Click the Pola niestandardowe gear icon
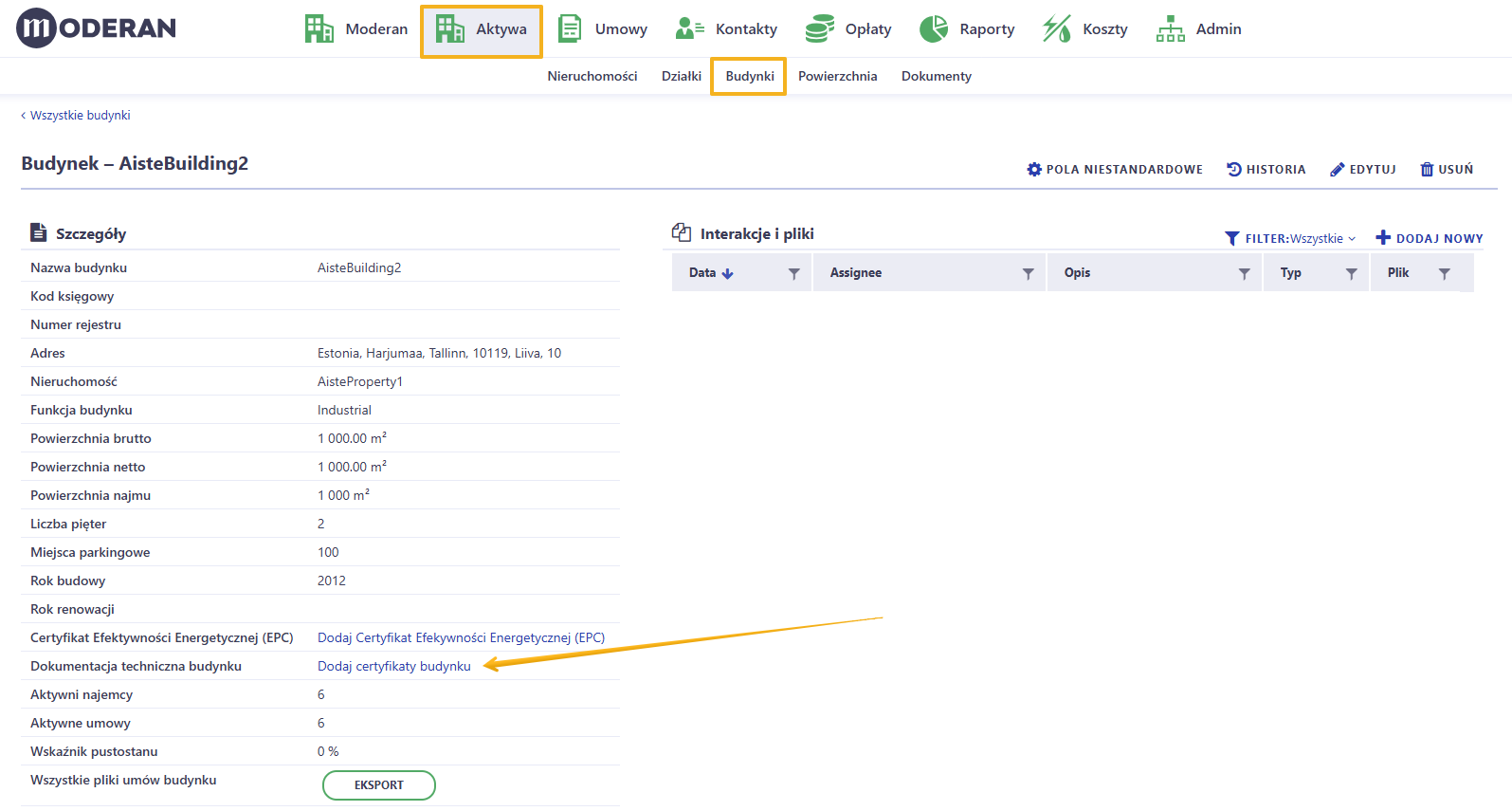 click(x=1034, y=169)
